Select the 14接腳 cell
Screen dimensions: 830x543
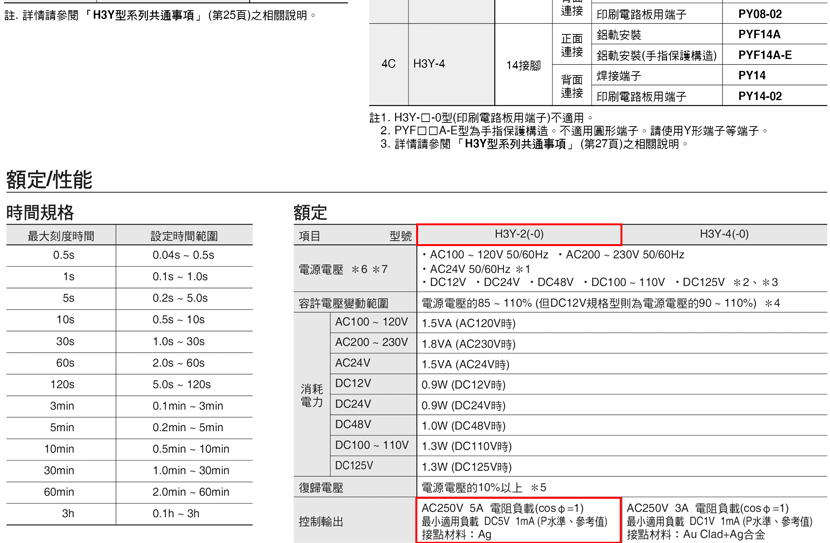click(523, 65)
